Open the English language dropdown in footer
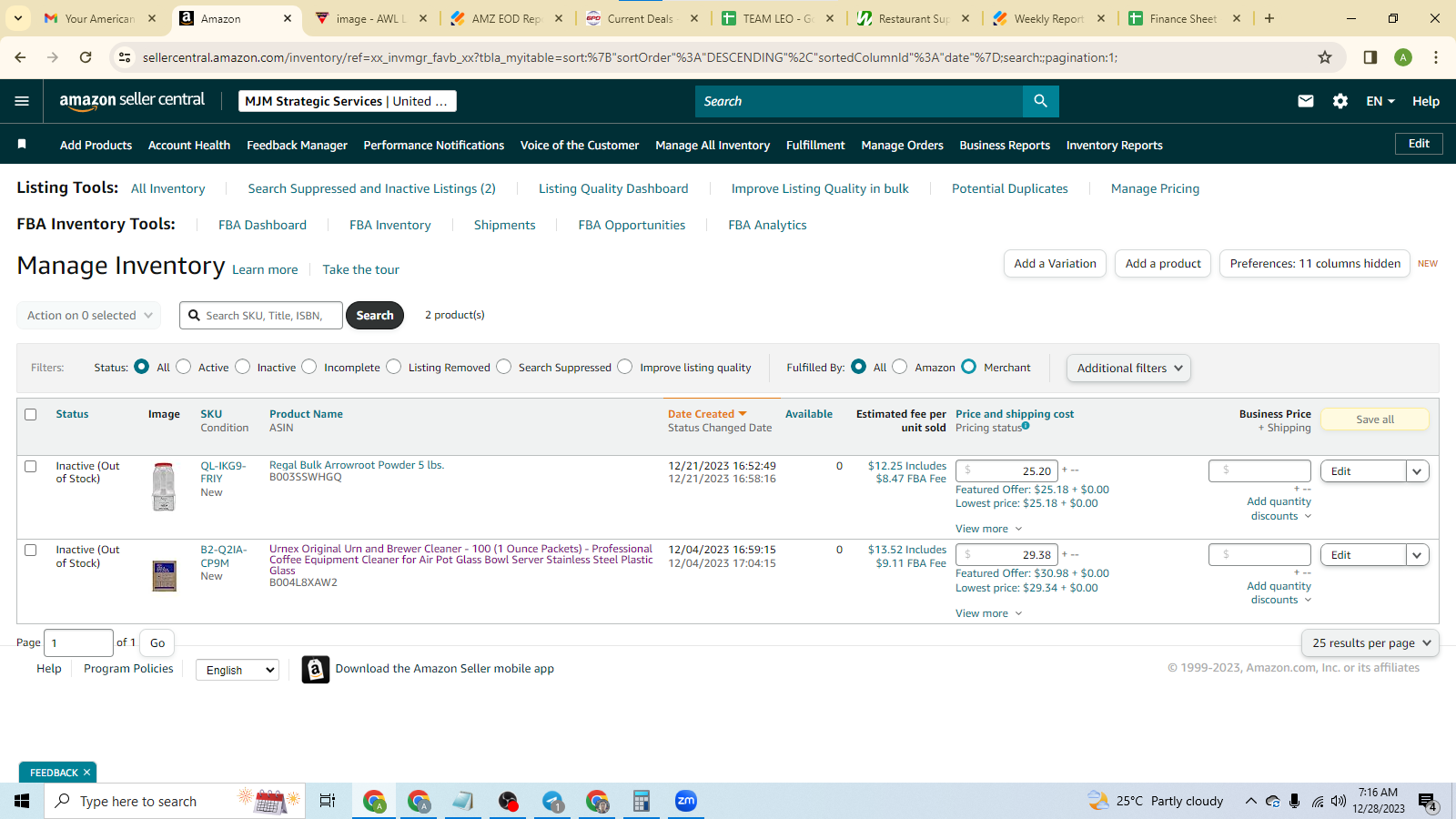The image size is (1456, 819). [238, 670]
